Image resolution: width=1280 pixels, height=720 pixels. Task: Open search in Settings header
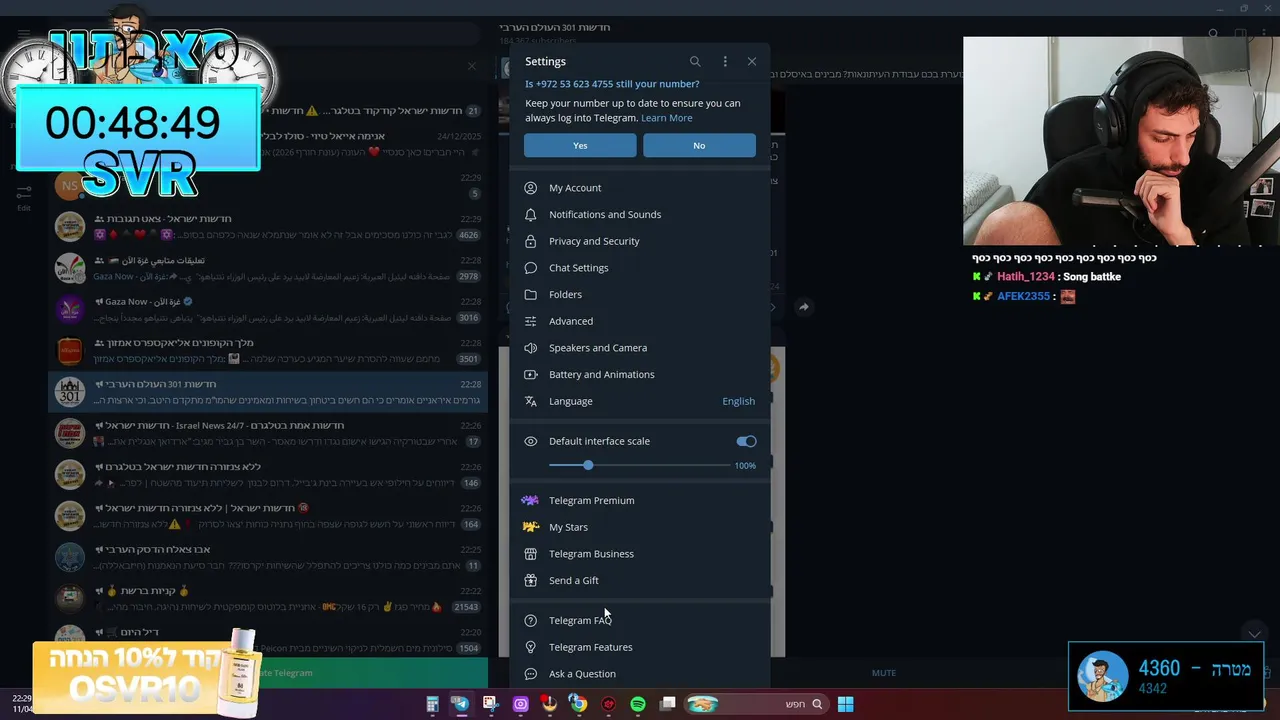click(x=695, y=61)
